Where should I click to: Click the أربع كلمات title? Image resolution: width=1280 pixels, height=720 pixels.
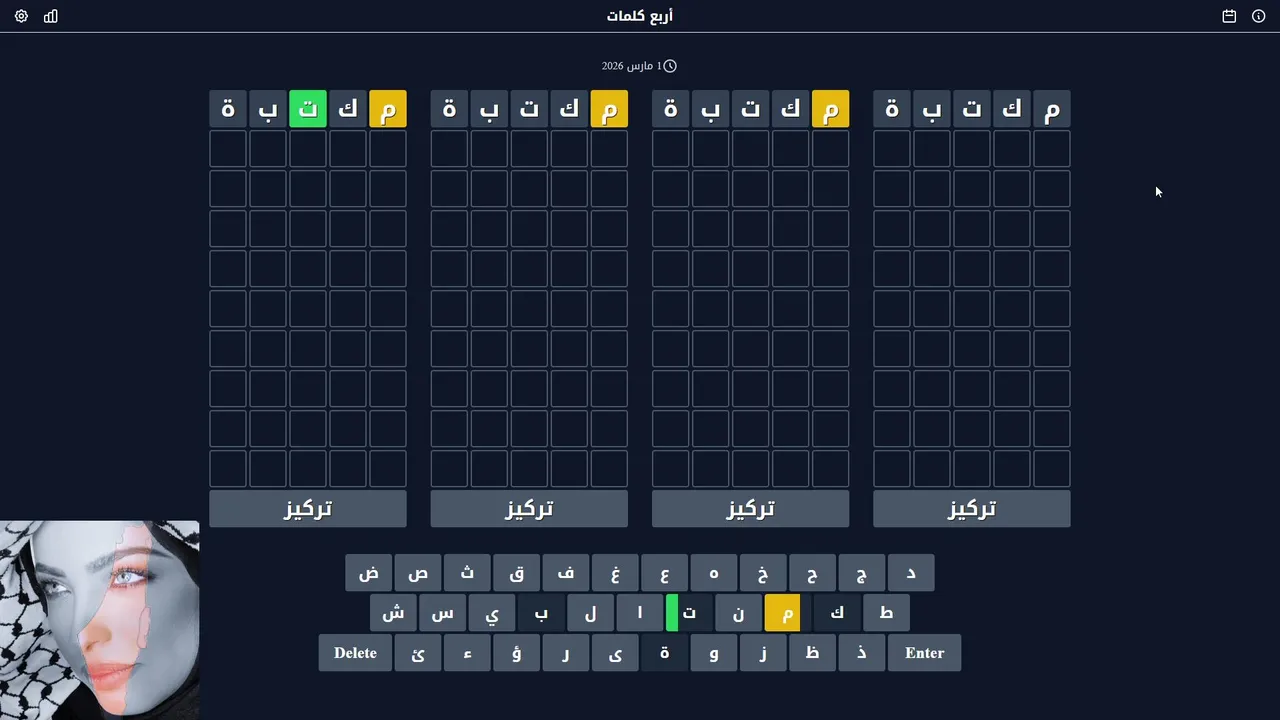(640, 16)
